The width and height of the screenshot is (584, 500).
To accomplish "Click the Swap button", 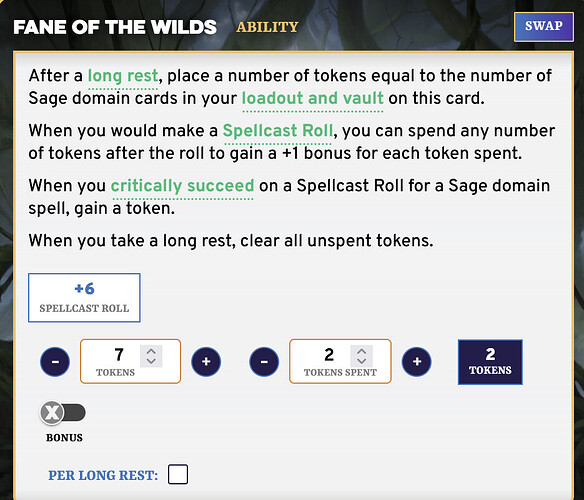I will coord(543,26).
